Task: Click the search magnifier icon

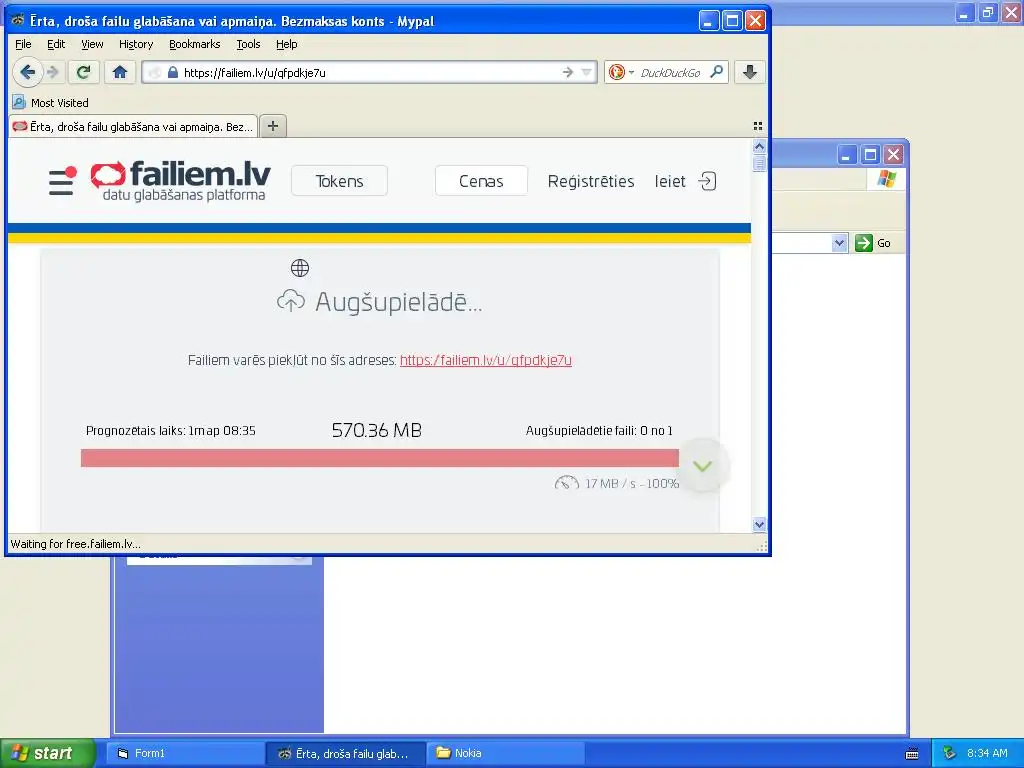Action: click(x=716, y=71)
